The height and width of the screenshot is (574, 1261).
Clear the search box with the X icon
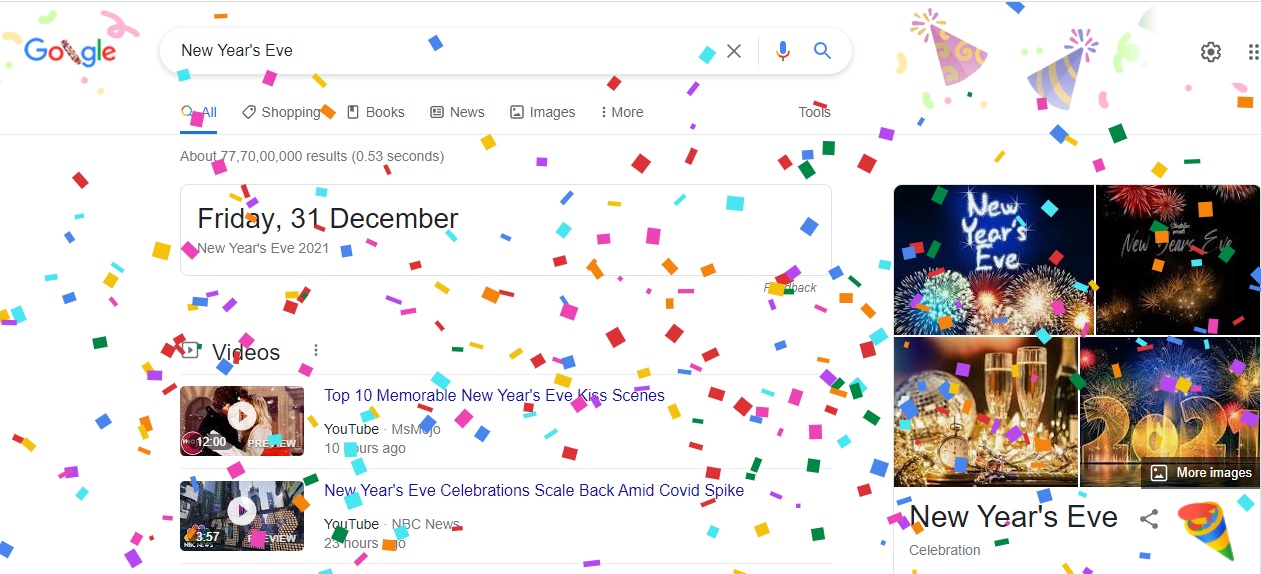pos(734,51)
